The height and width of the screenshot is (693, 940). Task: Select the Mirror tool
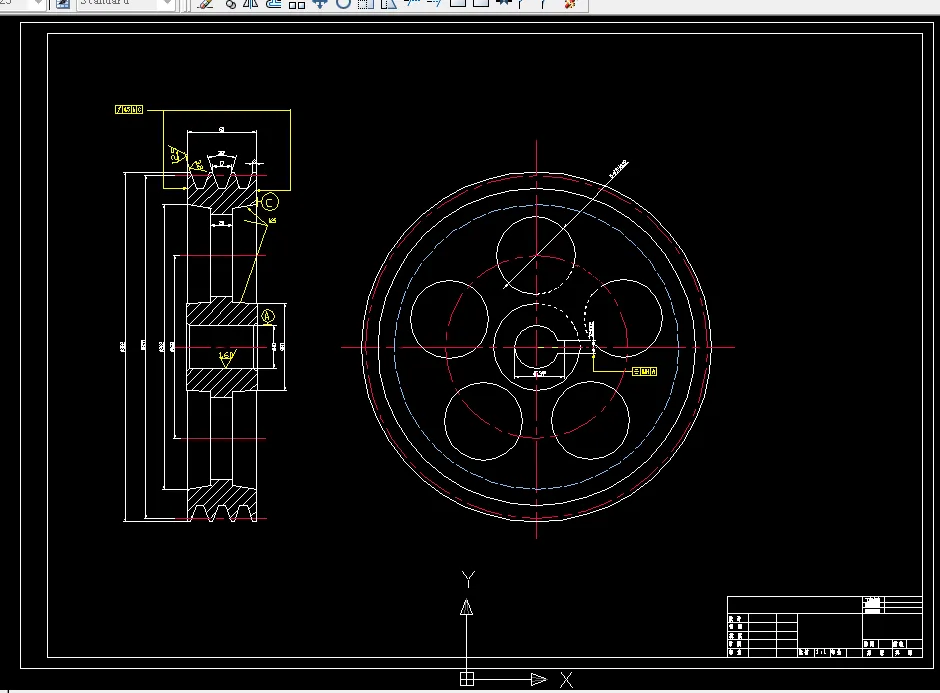click(251, 4)
